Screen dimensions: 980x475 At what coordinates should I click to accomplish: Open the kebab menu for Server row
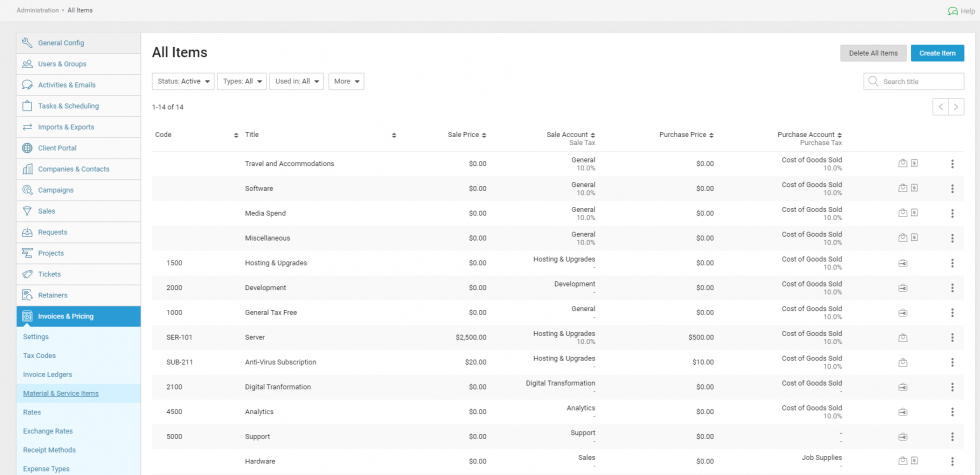point(952,337)
